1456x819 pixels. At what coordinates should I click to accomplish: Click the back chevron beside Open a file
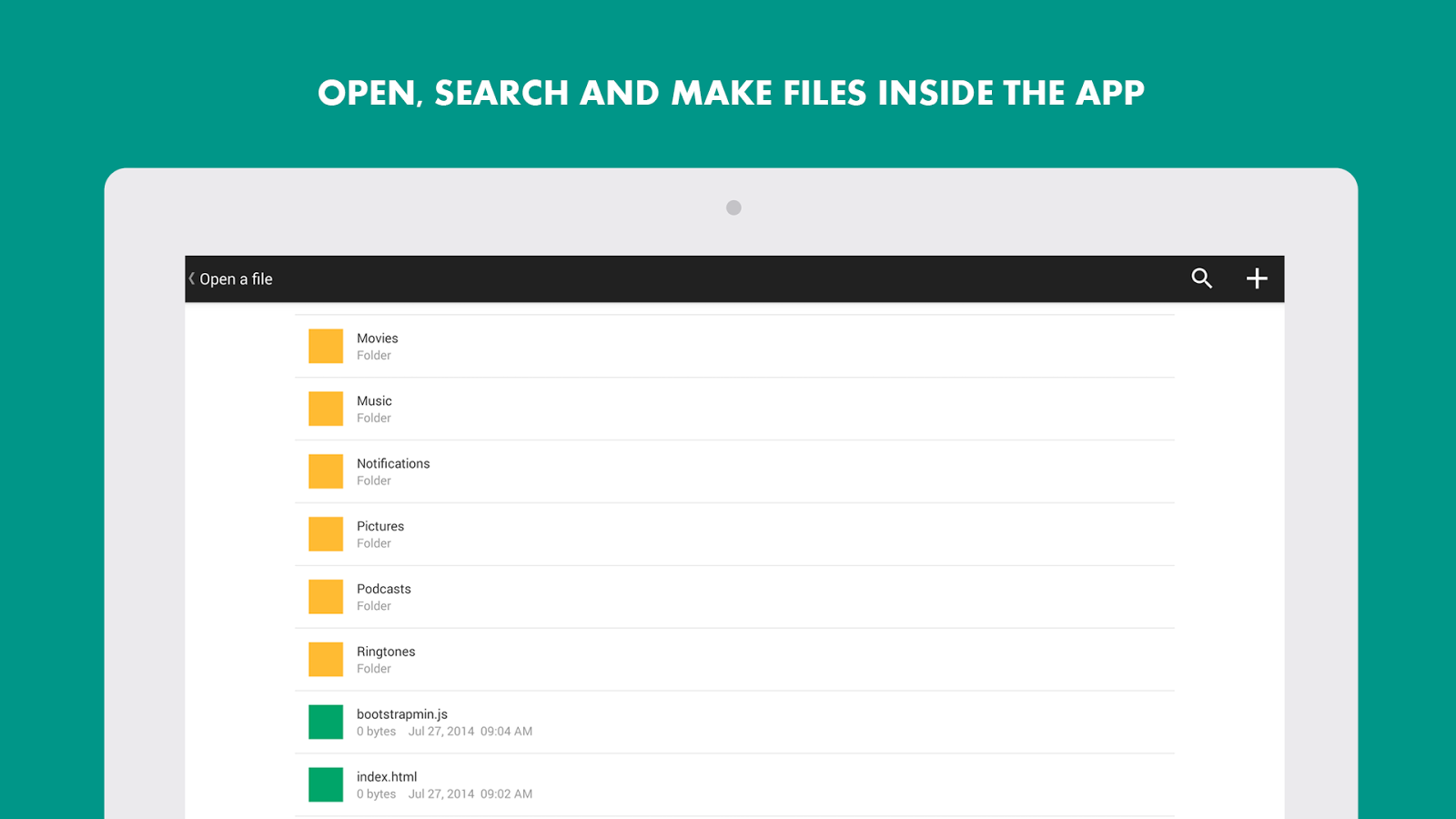pos(190,278)
